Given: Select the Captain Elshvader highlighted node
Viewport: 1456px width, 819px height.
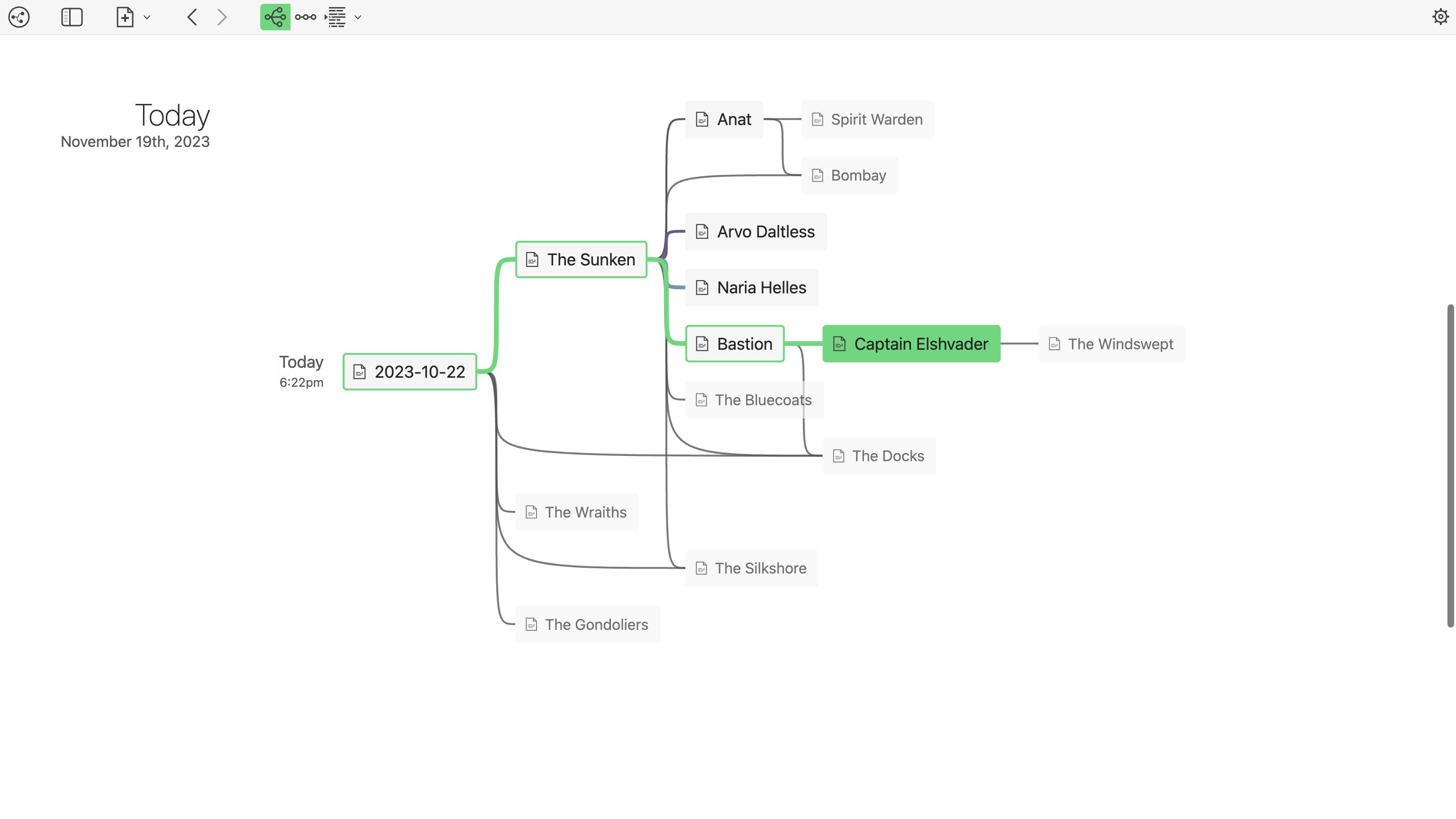Looking at the screenshot, I should [911, 343].
